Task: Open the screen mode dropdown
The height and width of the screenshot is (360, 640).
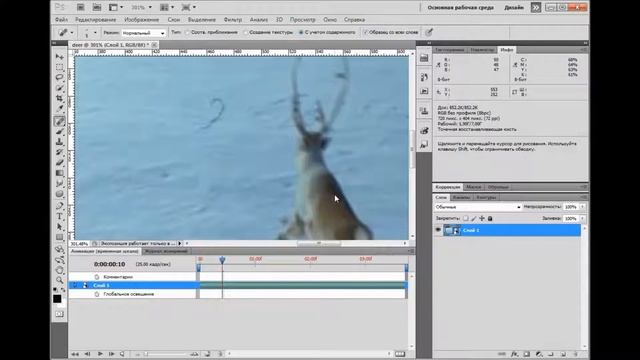Action: click(x=188, y=7)
